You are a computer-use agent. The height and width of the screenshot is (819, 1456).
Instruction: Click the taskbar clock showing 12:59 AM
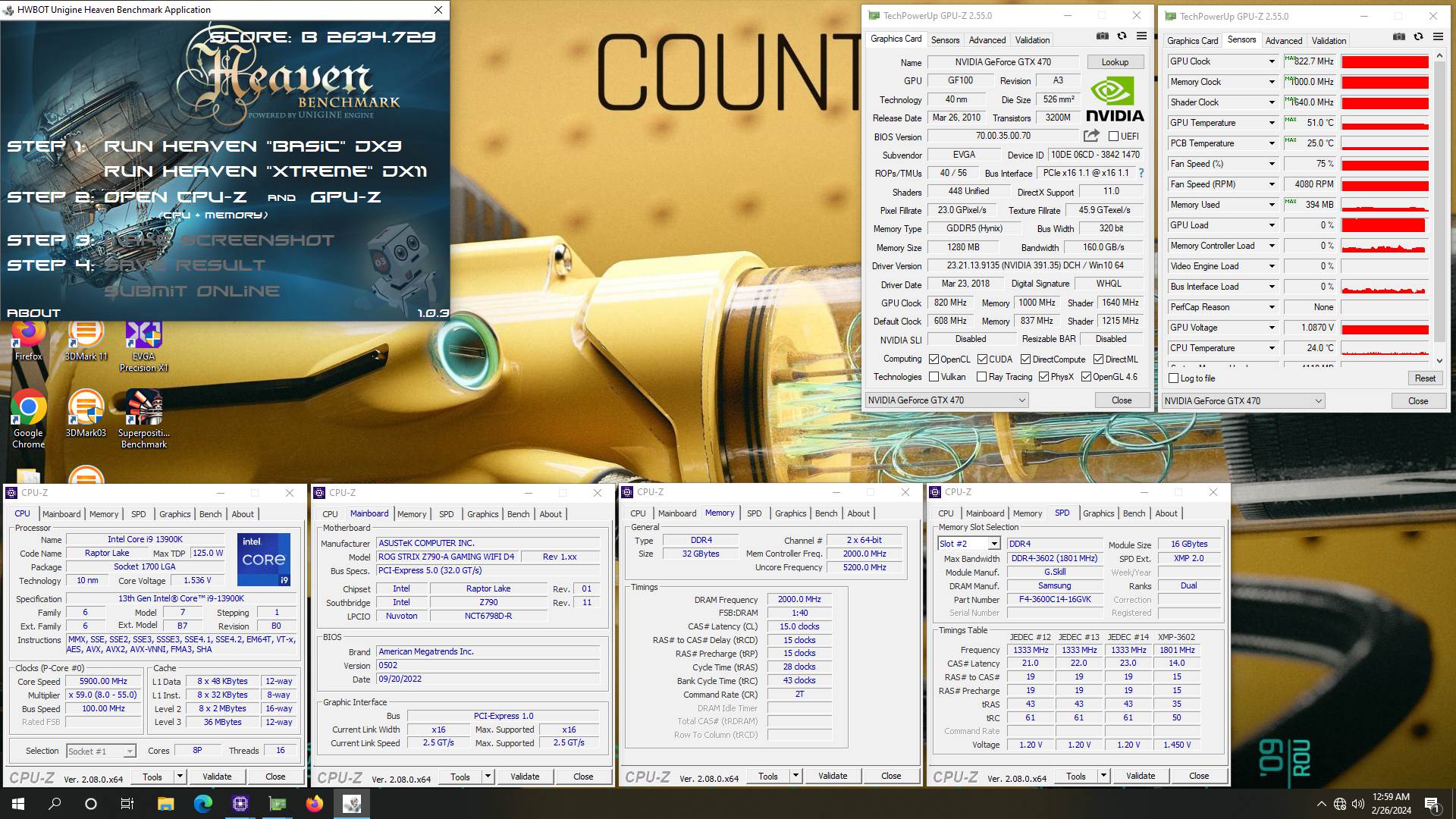[x=1391, y=804]
